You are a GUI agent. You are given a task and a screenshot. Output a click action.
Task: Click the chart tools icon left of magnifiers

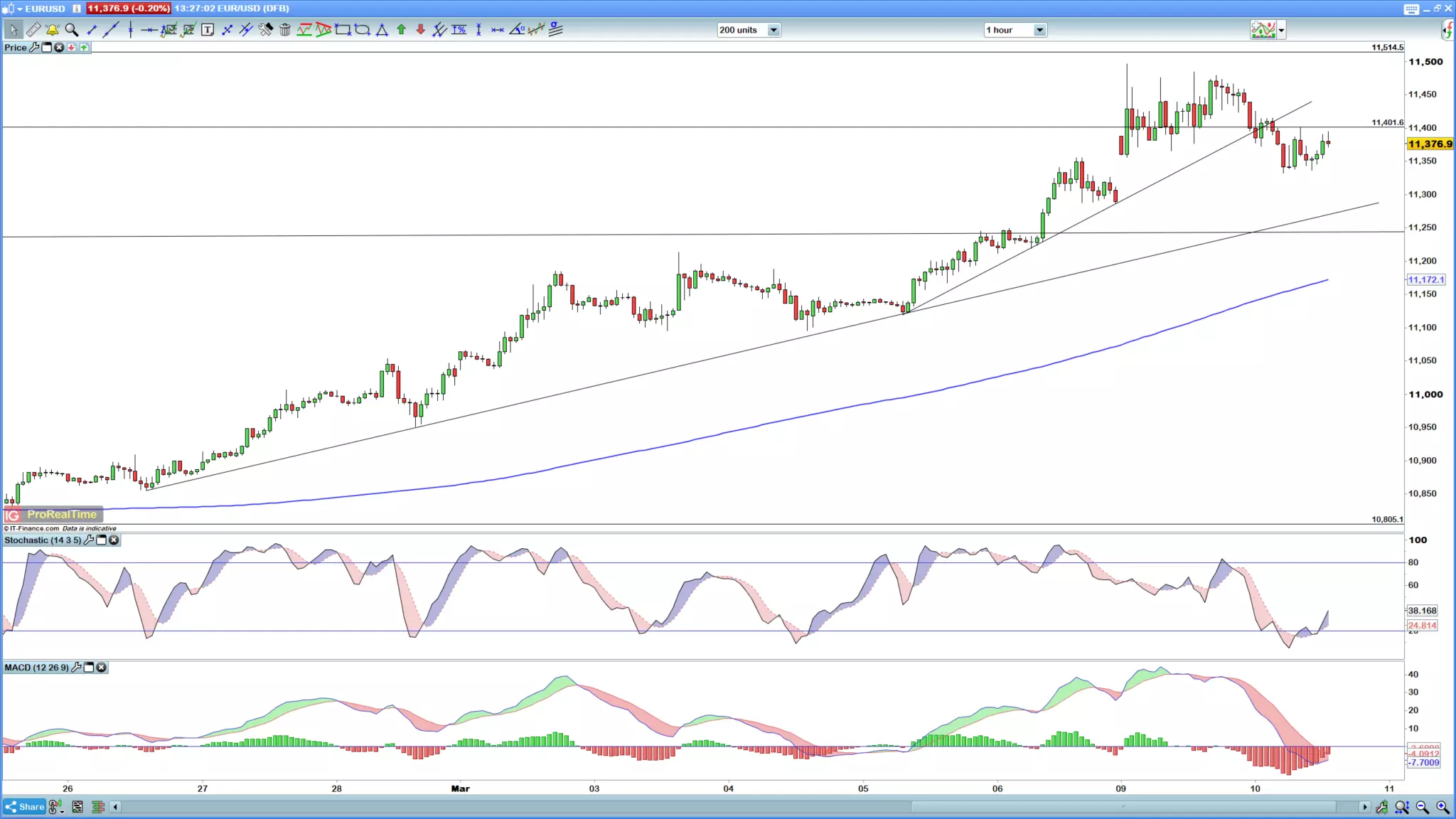pyautogui.click(x=1381, y=807)
